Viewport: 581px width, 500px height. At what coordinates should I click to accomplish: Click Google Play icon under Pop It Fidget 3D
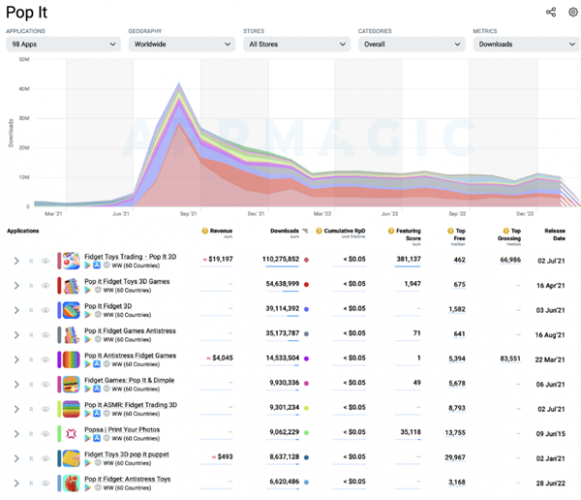88,315
